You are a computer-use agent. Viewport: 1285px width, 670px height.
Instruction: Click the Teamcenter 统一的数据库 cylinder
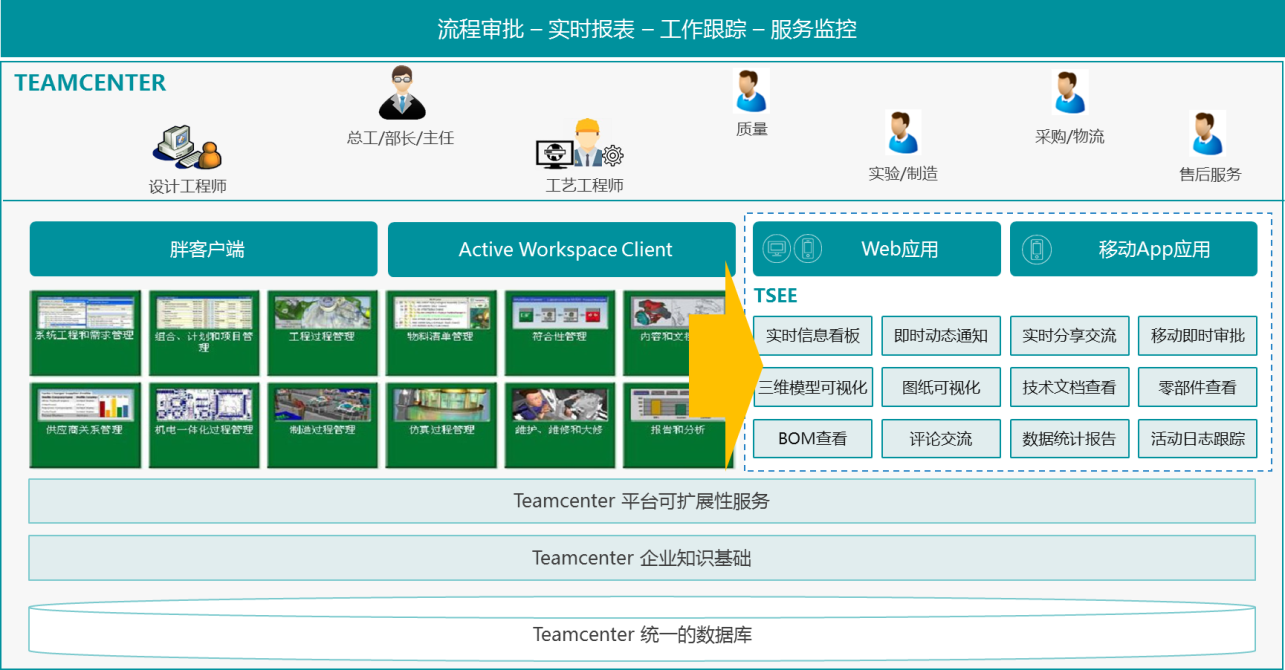tap(642, 627)
